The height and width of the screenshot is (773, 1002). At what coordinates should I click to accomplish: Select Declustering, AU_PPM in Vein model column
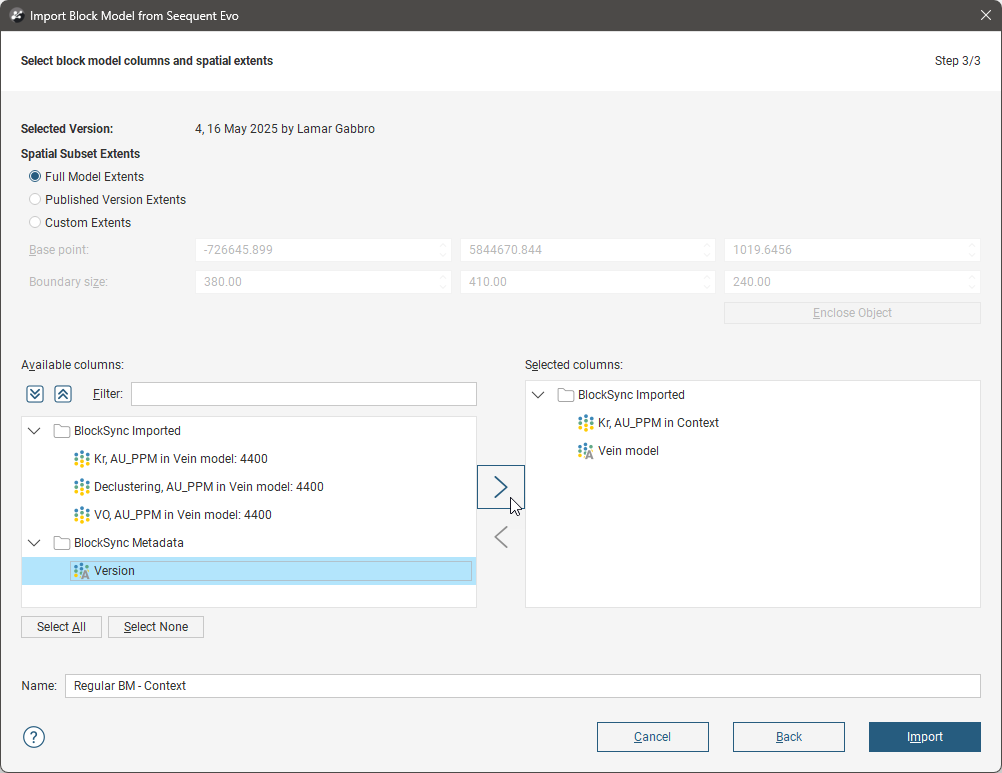coord(208,487)
